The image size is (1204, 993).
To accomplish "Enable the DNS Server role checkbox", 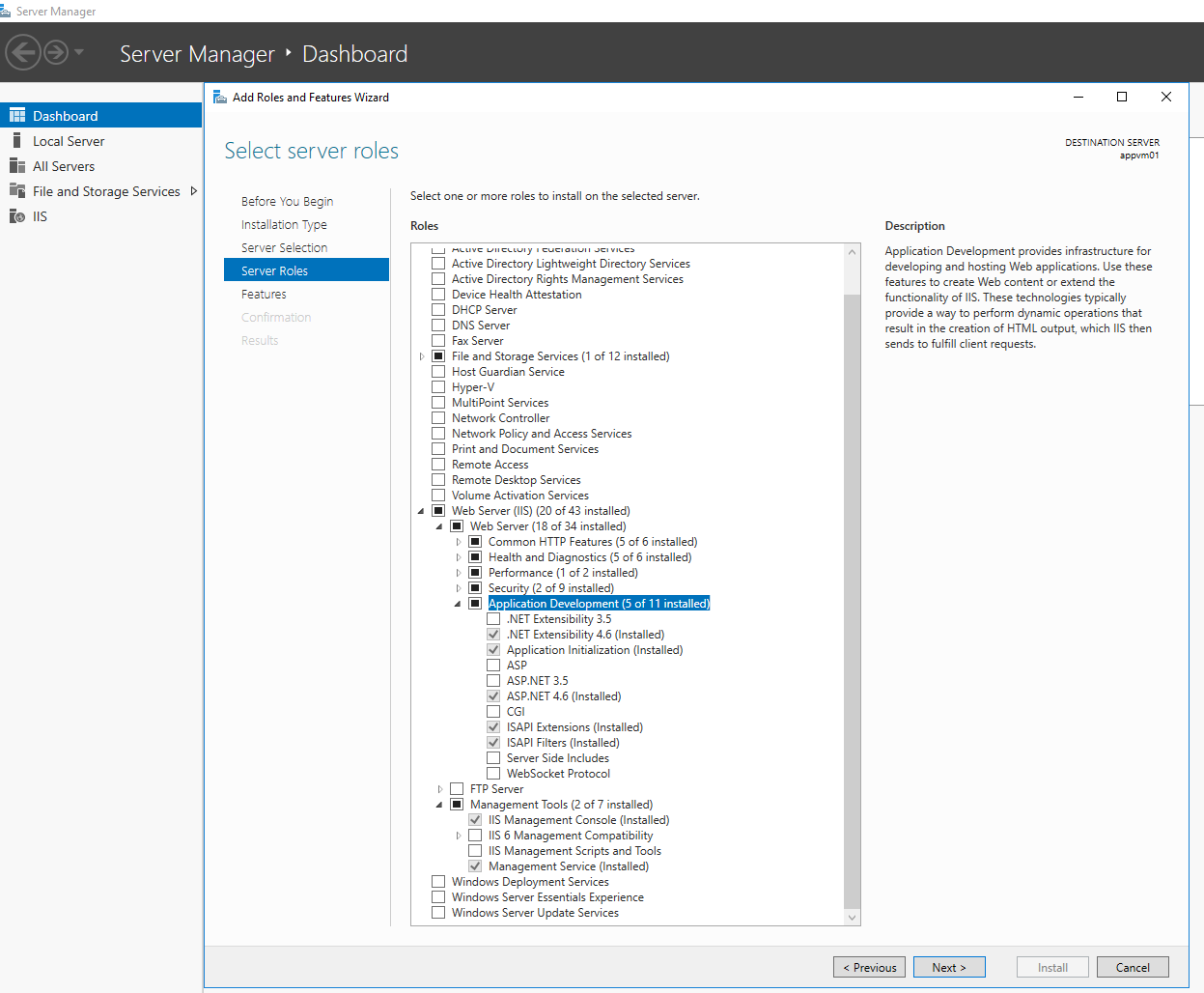I will point(438,325).
